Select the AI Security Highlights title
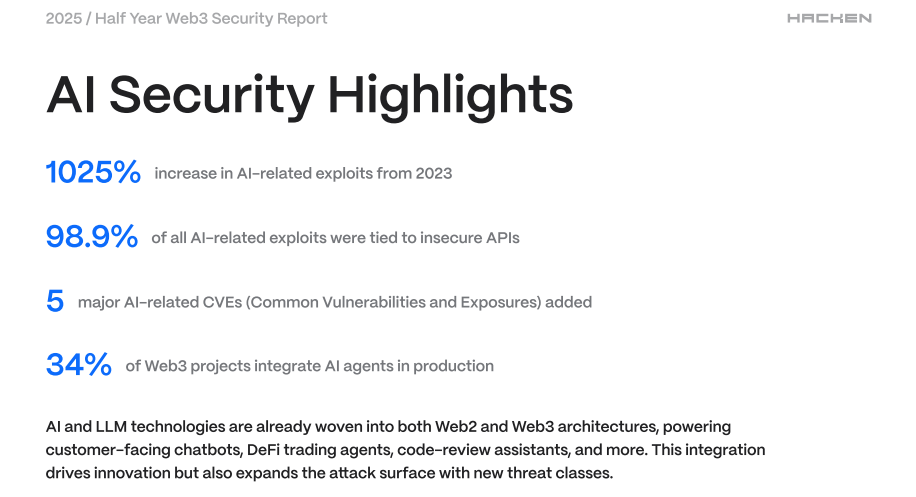The width and height of the screenshot is (916, 497). pos(310,95)
